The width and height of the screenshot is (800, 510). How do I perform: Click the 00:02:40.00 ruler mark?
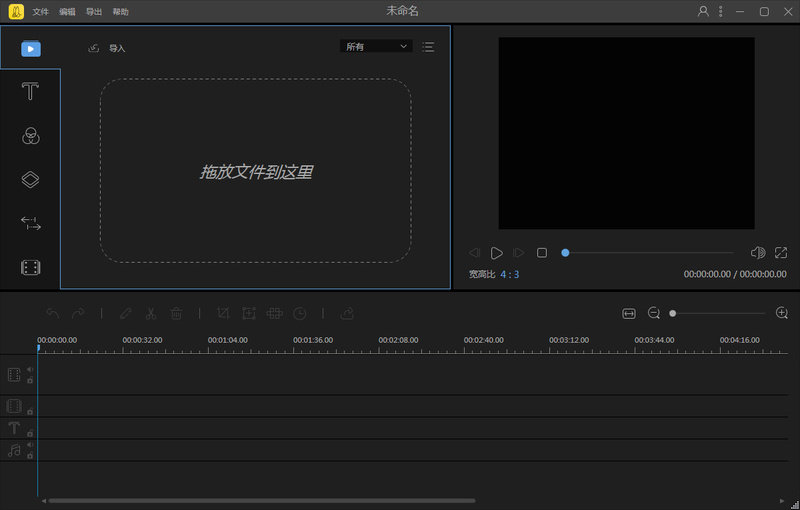tap(484, 340)
